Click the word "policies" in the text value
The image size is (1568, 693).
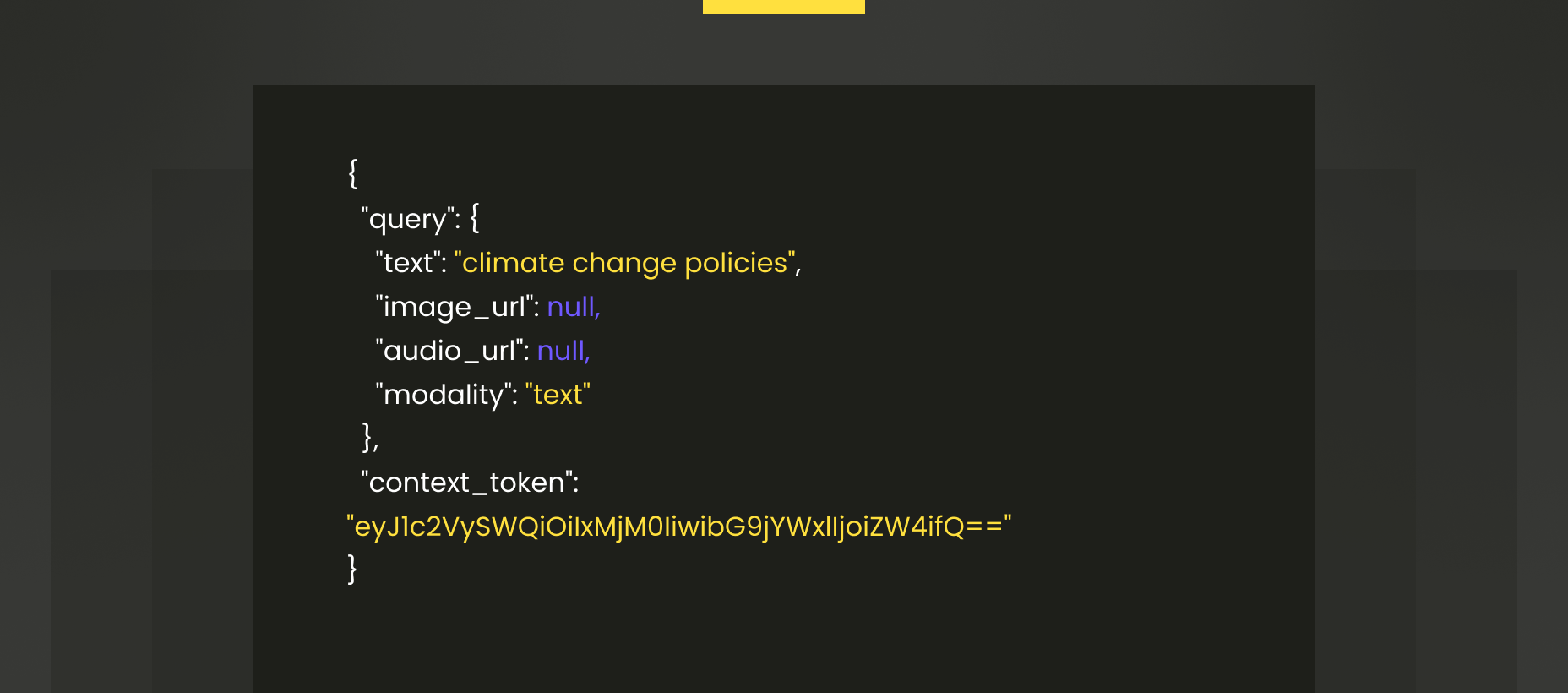coord(736,263)
